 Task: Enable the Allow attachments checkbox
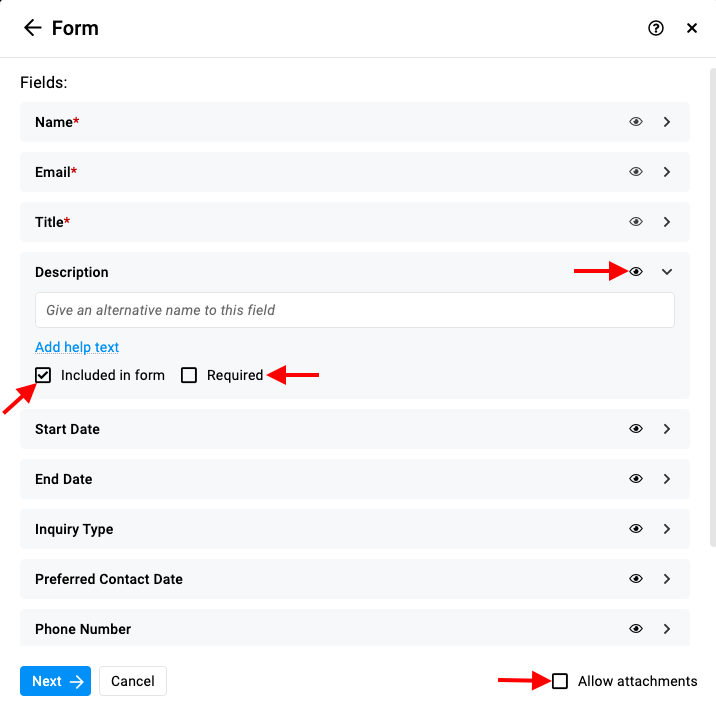coord(560,681)
